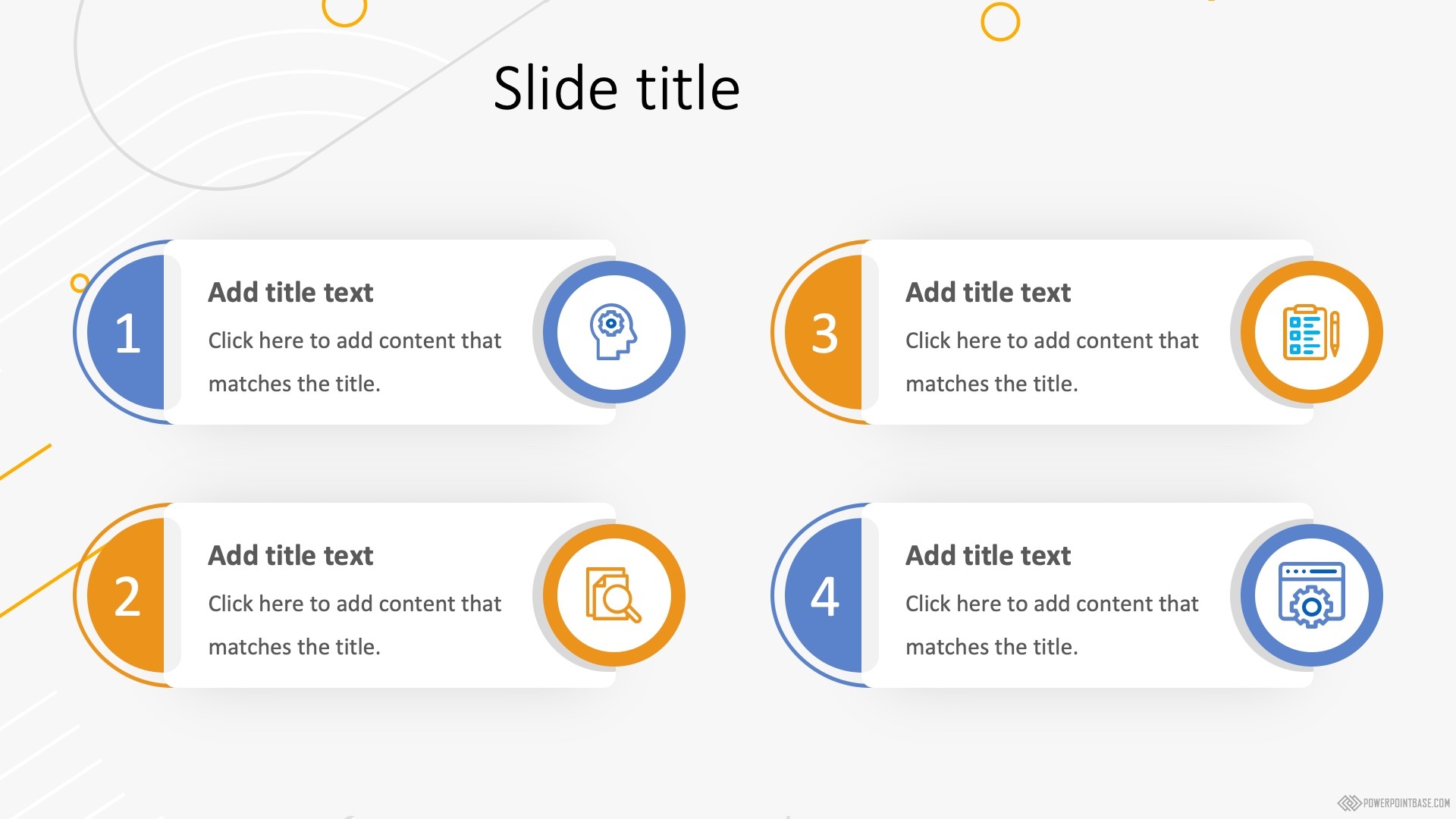Click the content text in card 3
This screenshot has width=1456, height=819.
point(1052,362)
